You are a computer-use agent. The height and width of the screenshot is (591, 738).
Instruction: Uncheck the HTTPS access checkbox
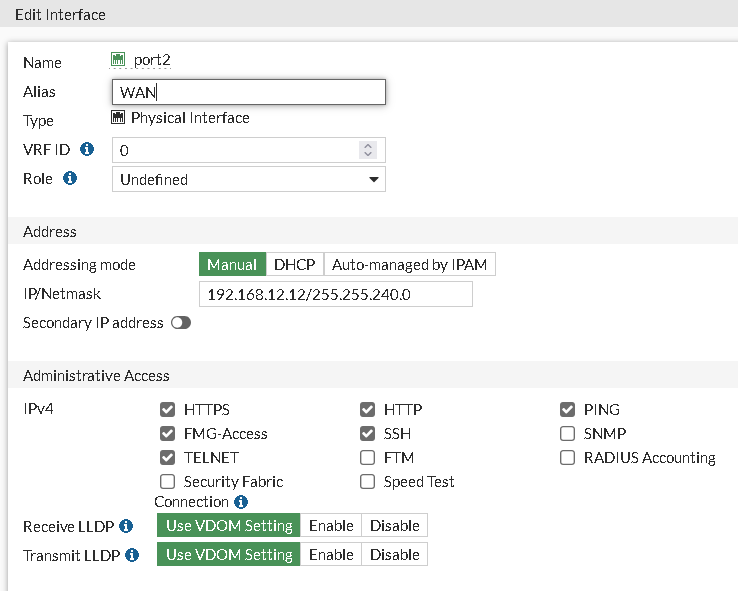coord(168,410)
